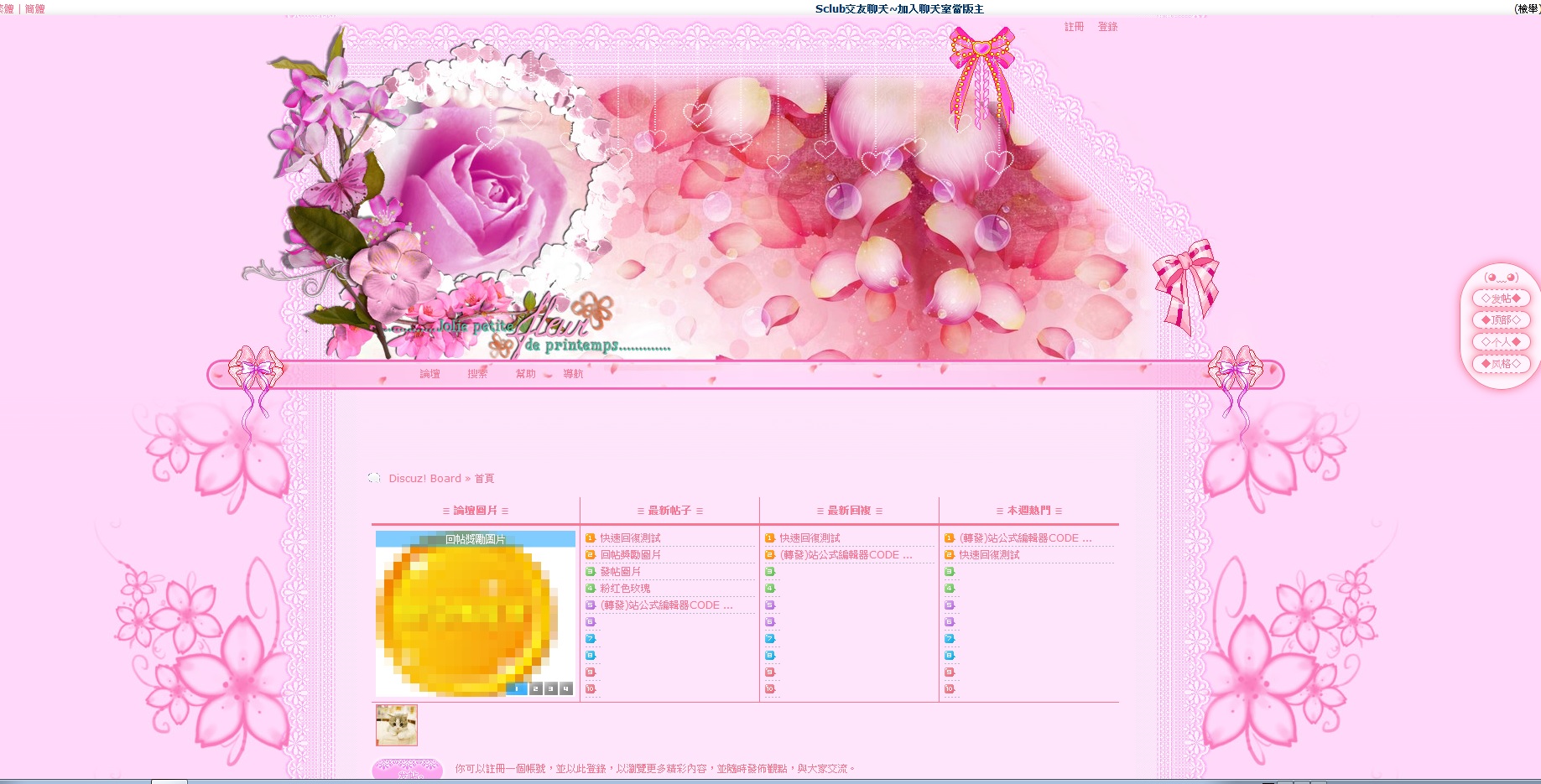Click number 2 icon in 本週熱門 column
The width and height of the screenshot is (1541, 784).
(x=950, y=555)
